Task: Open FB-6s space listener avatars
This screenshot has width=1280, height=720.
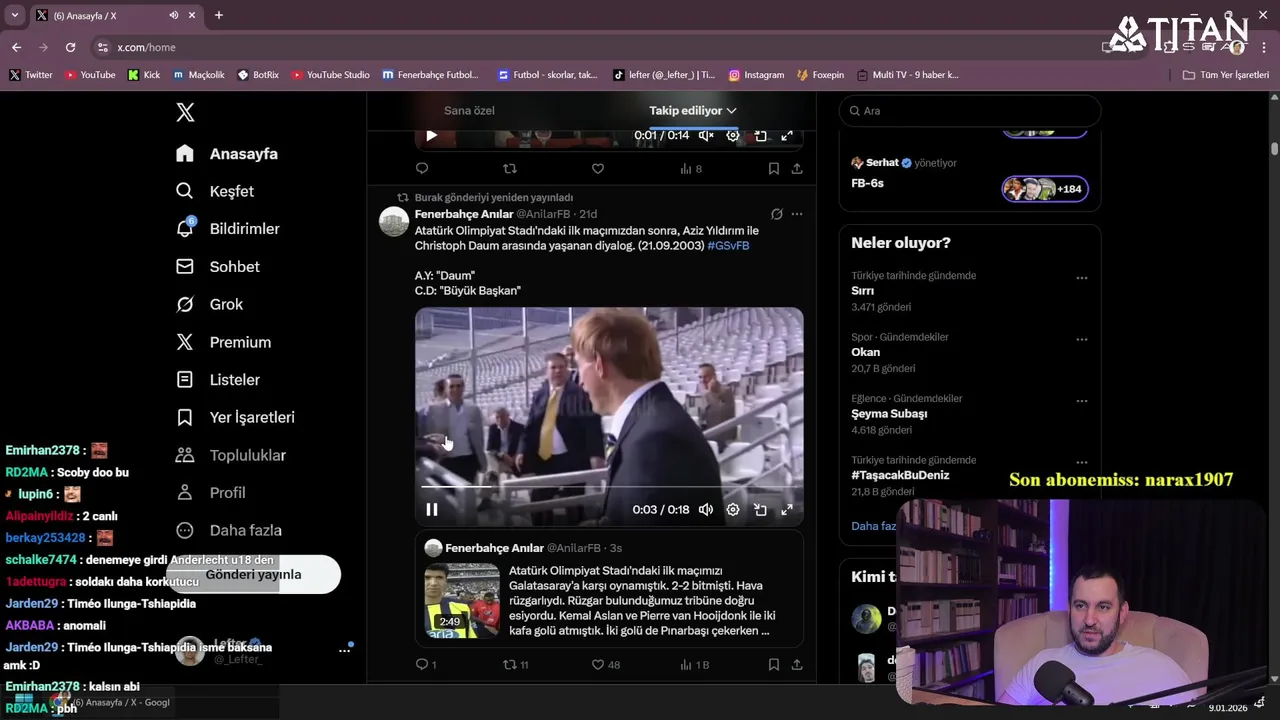Action: point(1045,189)
